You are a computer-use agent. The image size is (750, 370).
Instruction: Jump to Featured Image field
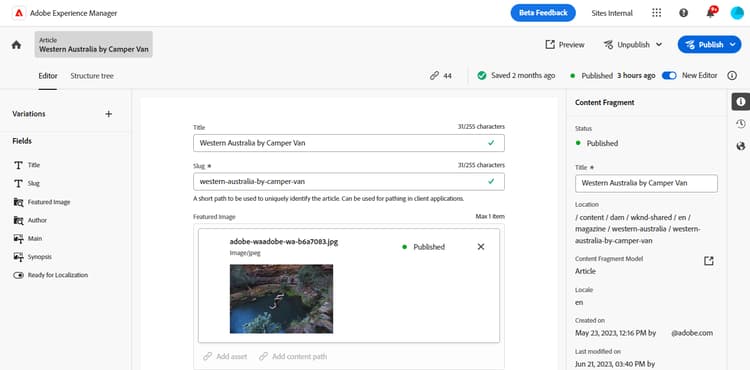pyautogui.click(x=42, y=202)
